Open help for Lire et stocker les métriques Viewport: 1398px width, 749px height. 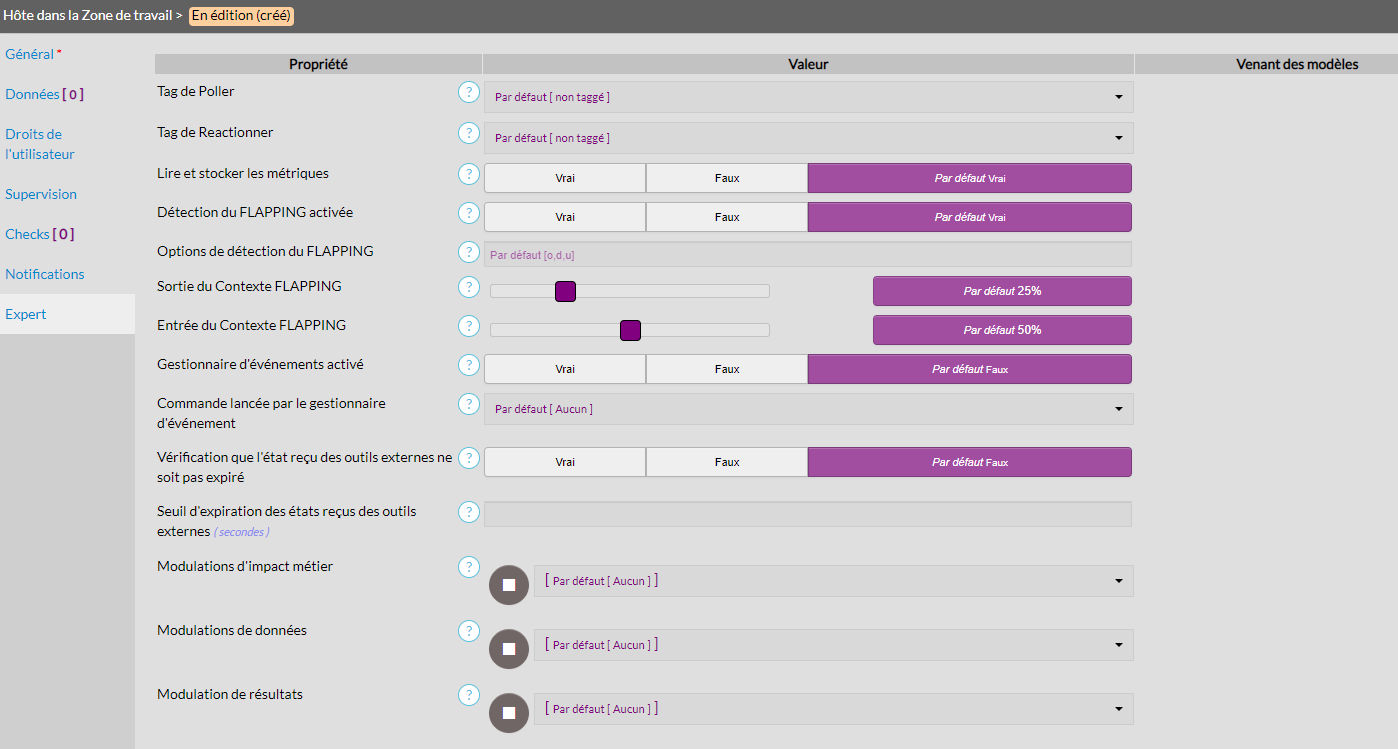pos(468,174)
